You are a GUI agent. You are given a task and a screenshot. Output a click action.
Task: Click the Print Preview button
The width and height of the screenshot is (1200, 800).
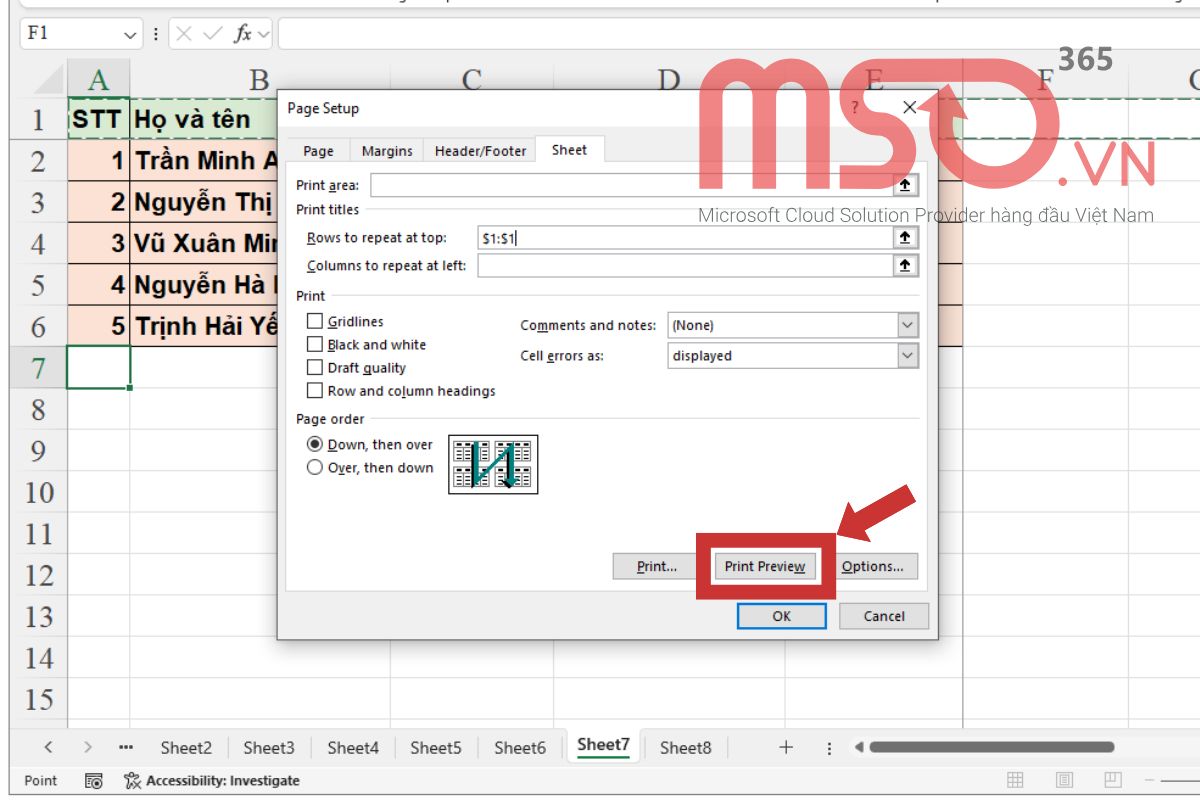tap(765, 566)
